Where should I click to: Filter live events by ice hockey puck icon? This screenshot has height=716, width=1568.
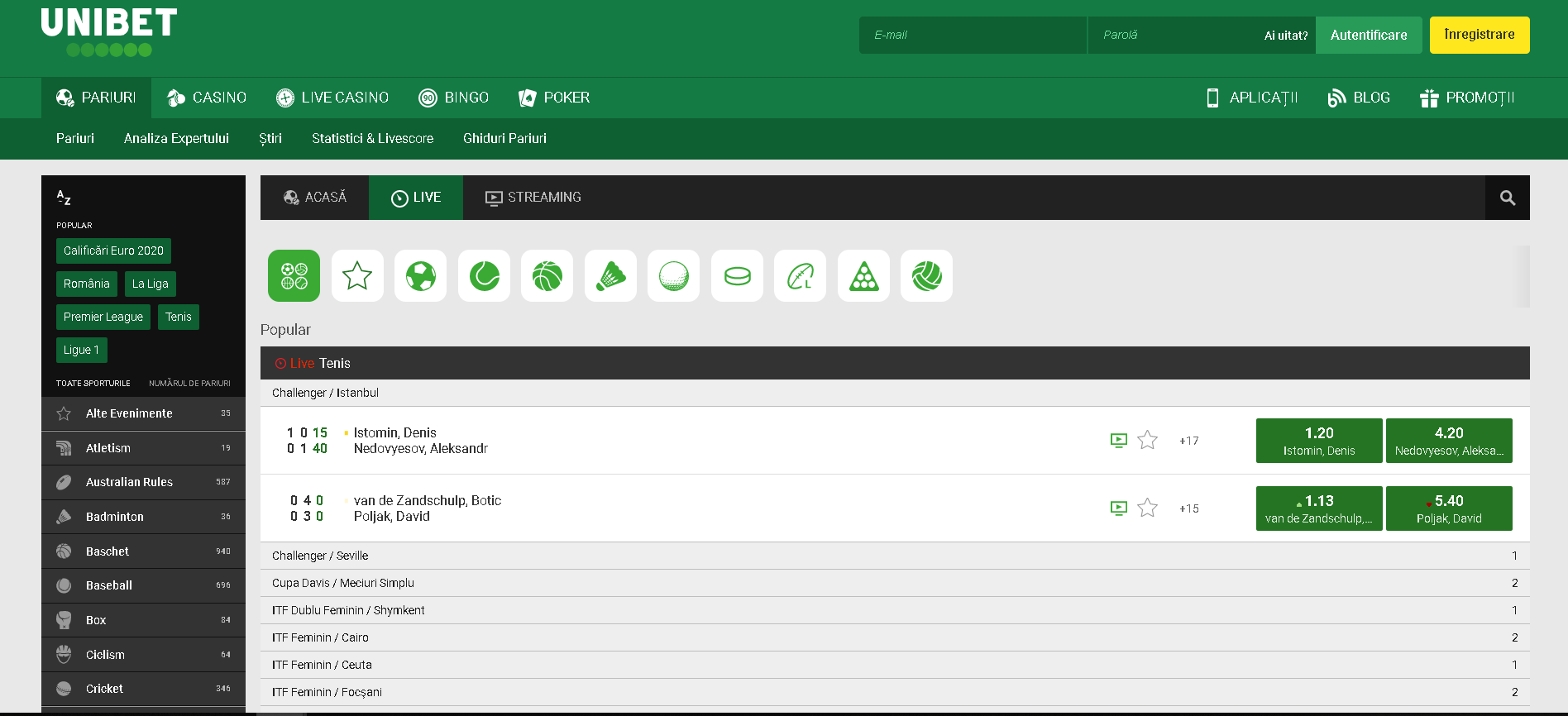tap(737, 275)
